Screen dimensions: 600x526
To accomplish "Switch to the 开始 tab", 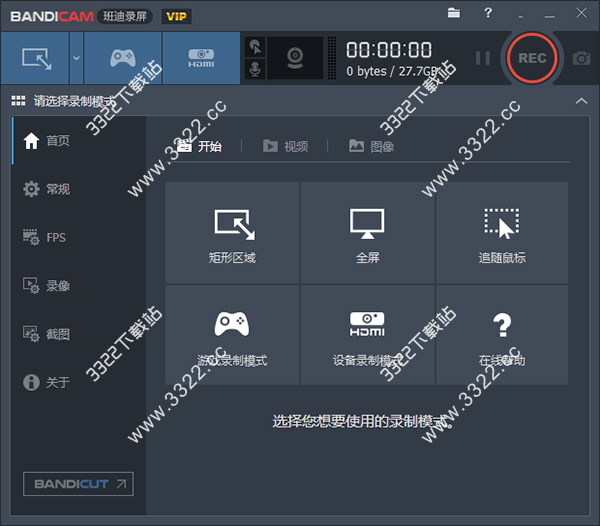I will coord(201,146).
